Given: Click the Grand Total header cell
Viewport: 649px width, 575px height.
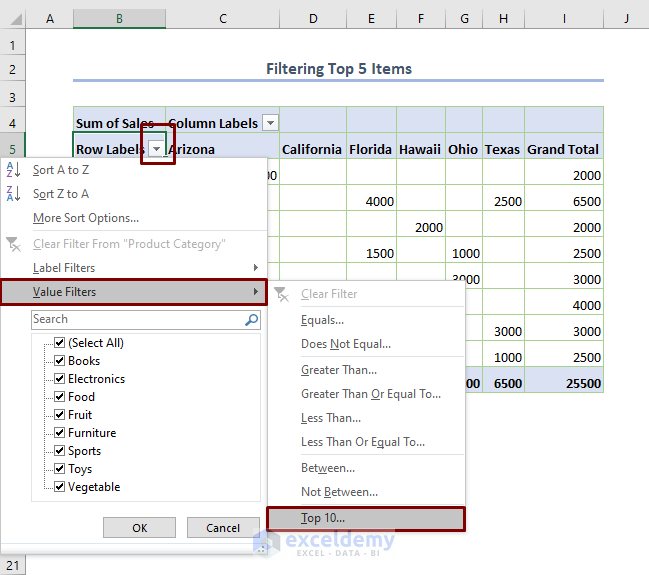Looking at the screenshot, I should [x=564, y=146].
